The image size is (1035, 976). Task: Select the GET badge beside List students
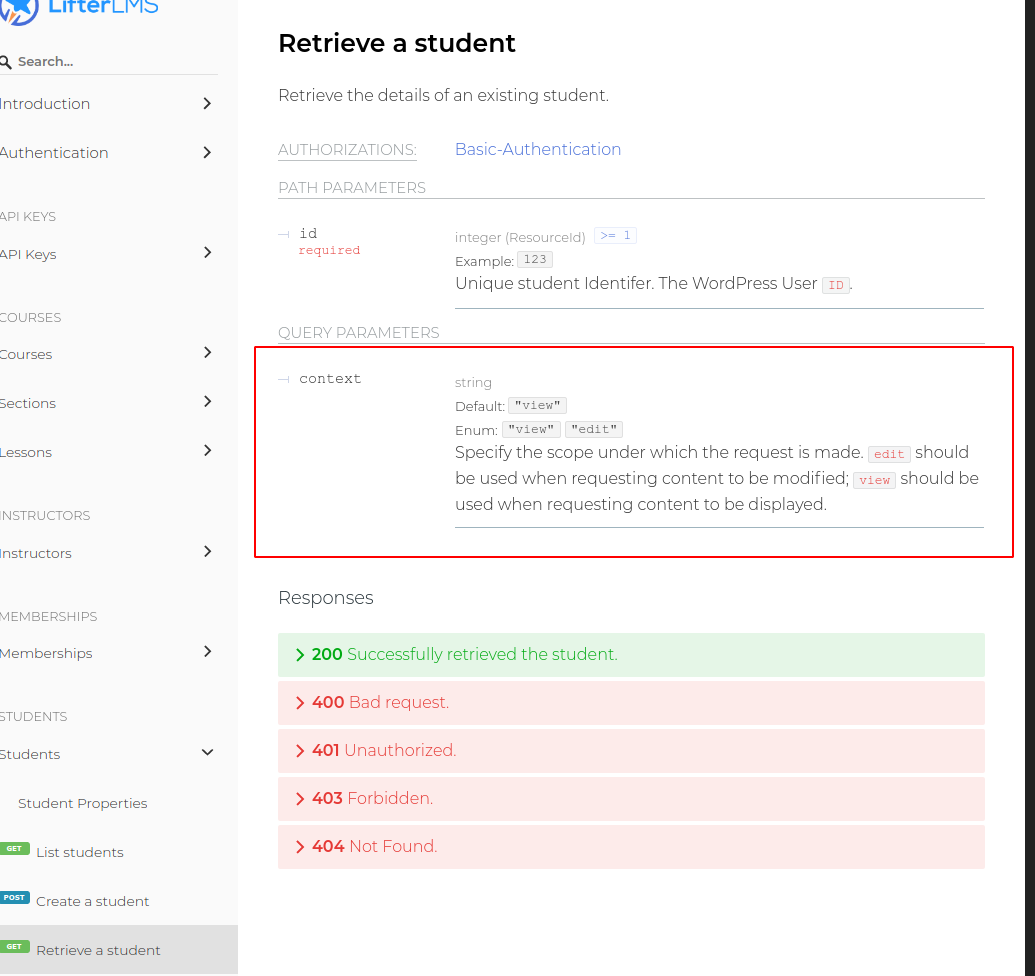click(x=15, y=848)
